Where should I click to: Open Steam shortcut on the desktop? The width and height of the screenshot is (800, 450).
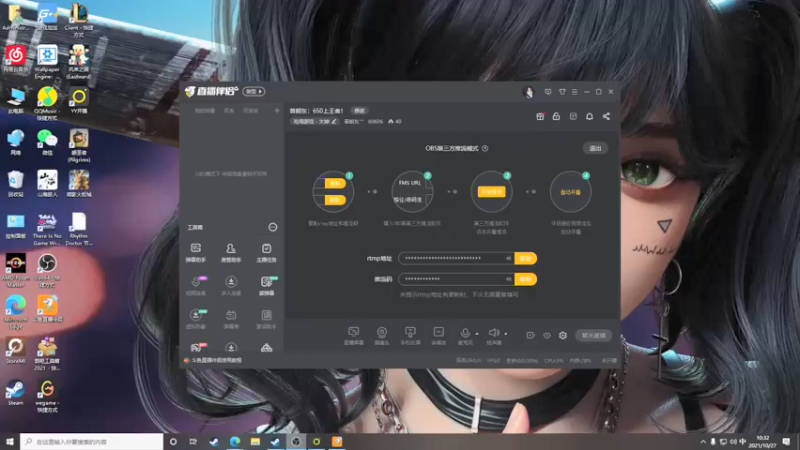click(15, 393)
